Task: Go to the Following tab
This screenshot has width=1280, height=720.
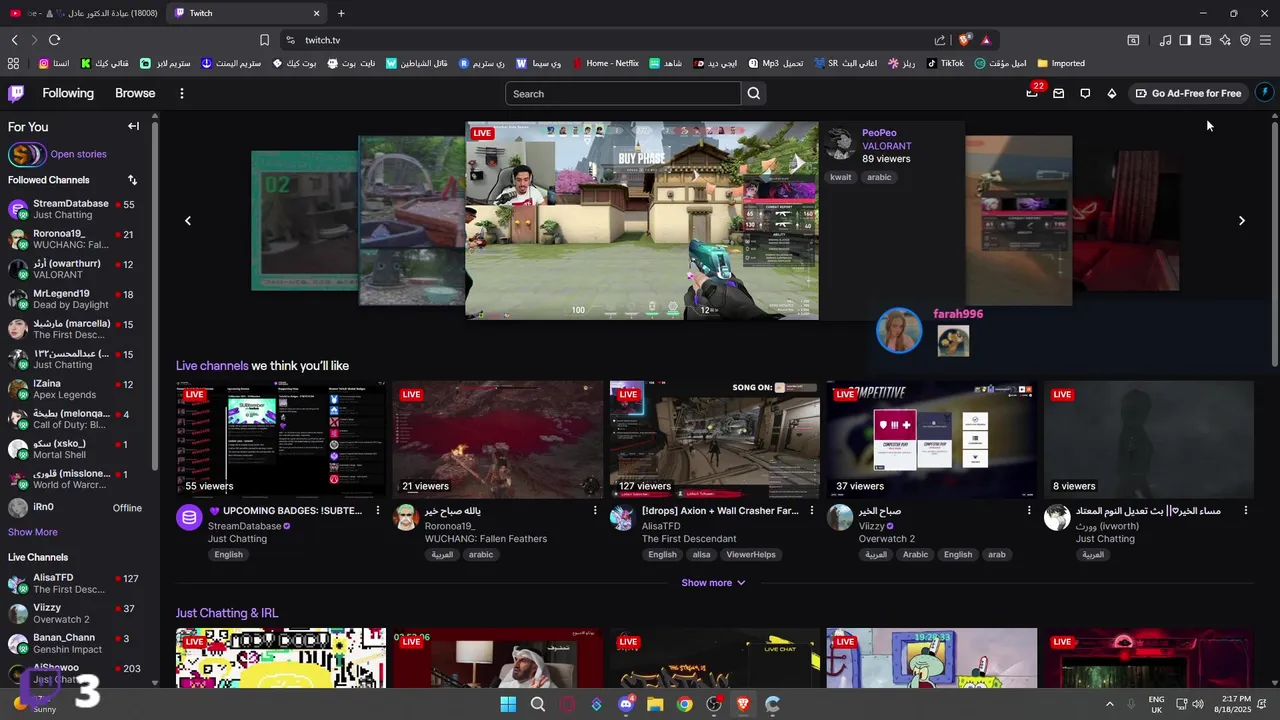Action: 68,93
